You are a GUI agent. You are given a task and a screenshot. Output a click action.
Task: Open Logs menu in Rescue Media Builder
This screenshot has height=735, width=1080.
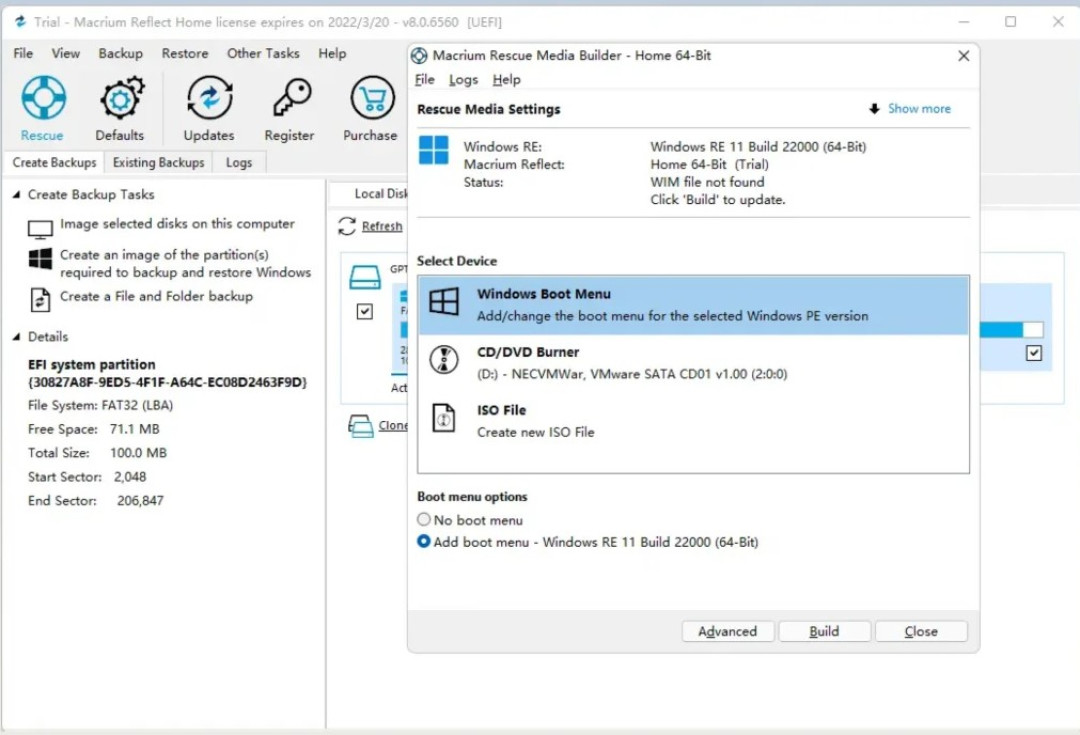(464, 80)
